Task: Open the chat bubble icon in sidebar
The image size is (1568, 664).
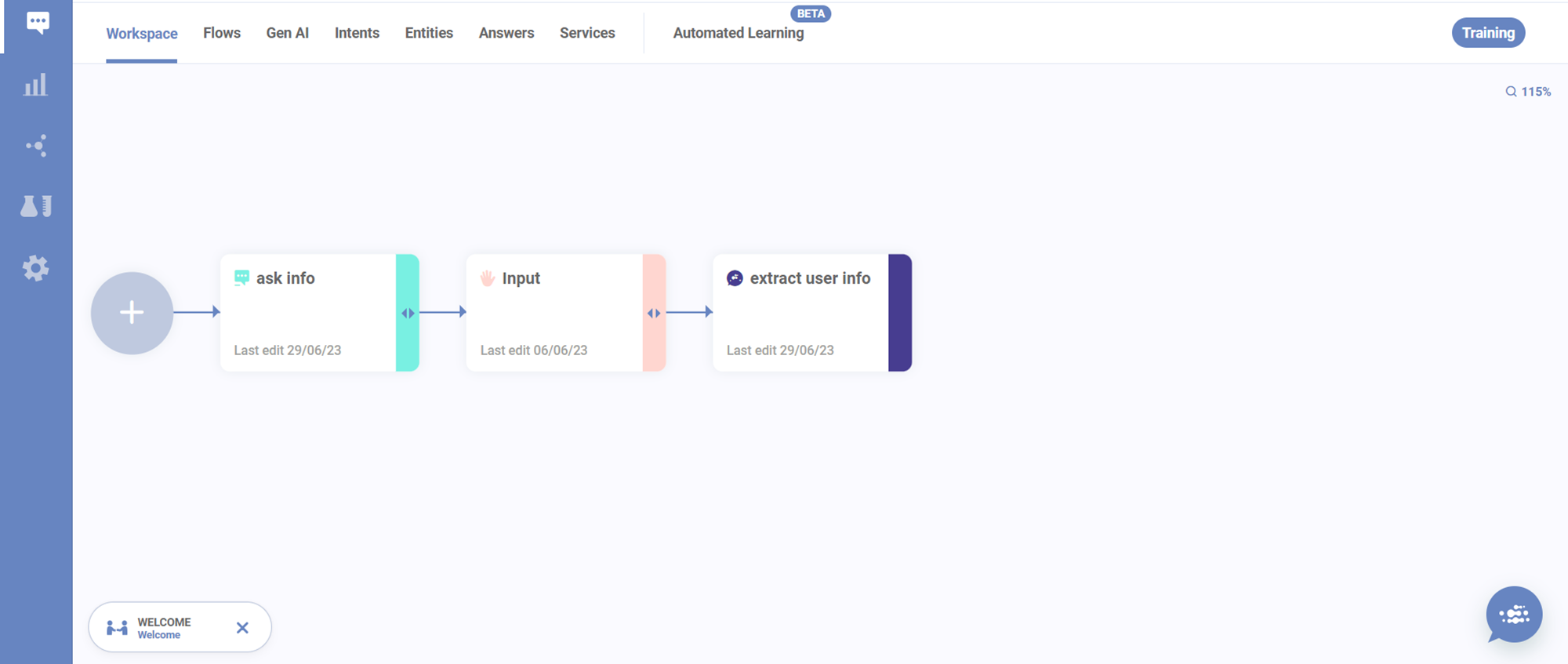Action: point(37,23)
